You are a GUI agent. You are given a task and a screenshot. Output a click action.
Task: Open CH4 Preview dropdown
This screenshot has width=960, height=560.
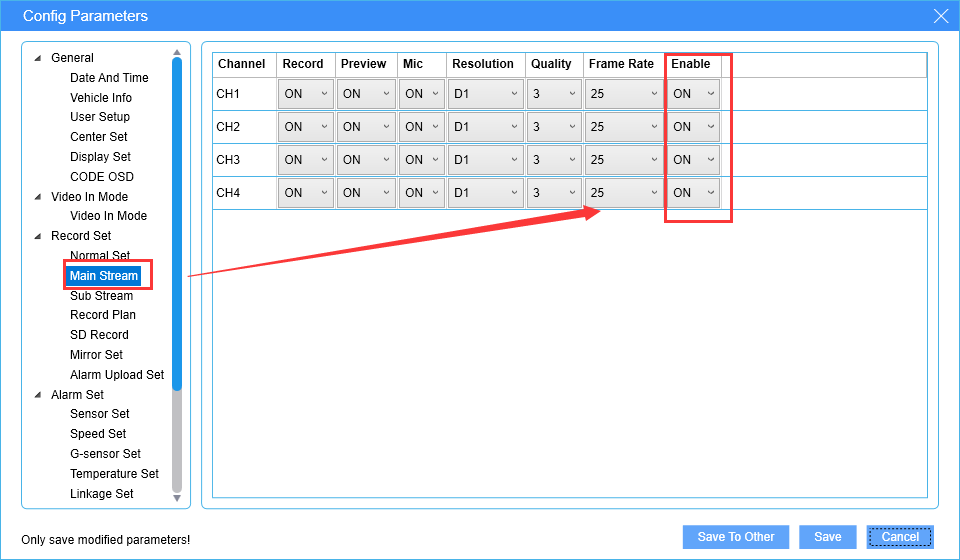366,193
